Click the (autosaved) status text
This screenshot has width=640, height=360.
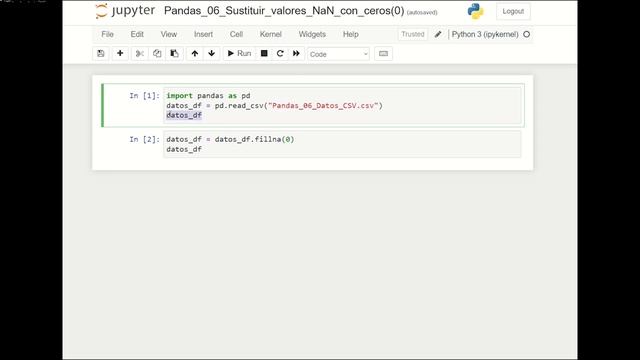[422, 13]
